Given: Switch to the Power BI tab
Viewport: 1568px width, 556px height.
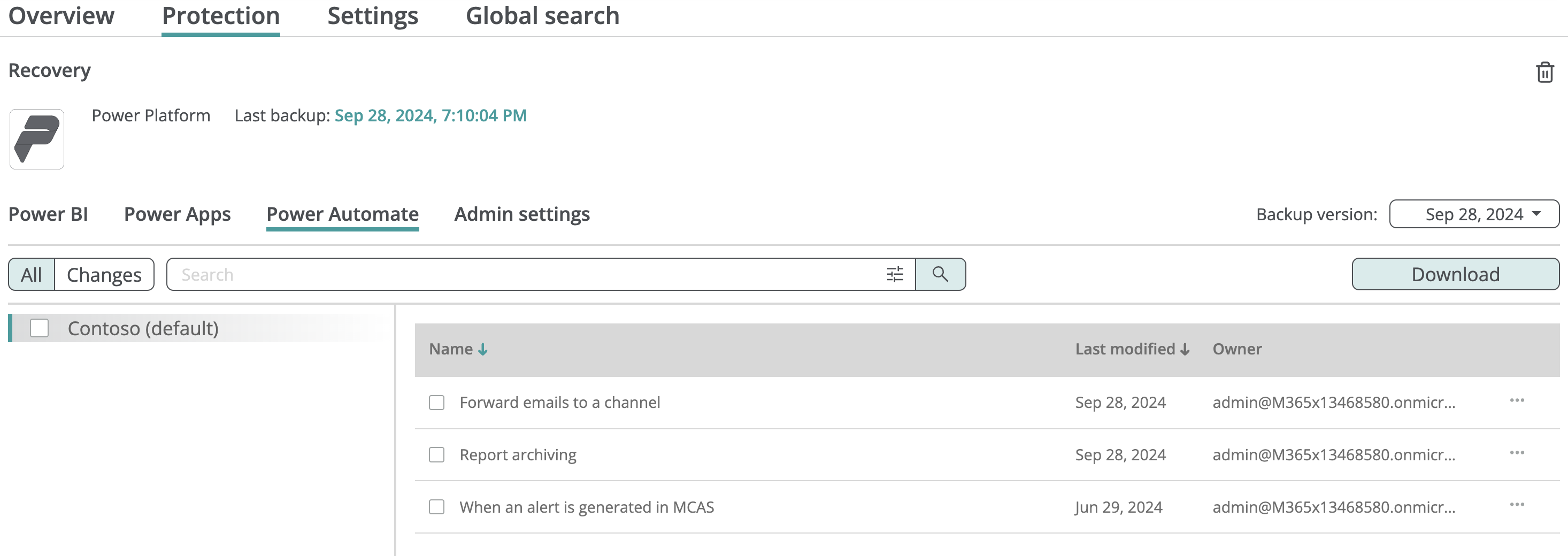Looking at the screenshot, I should [48, 214].
